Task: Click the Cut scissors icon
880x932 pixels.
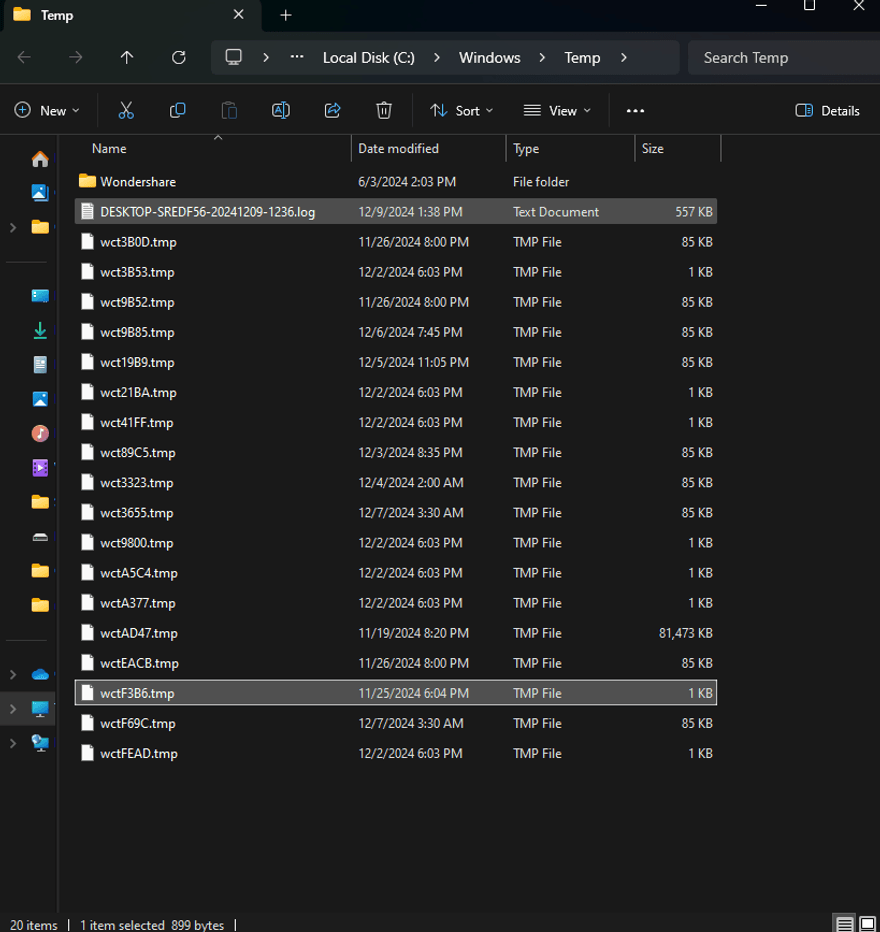Action: pos(126,111)
